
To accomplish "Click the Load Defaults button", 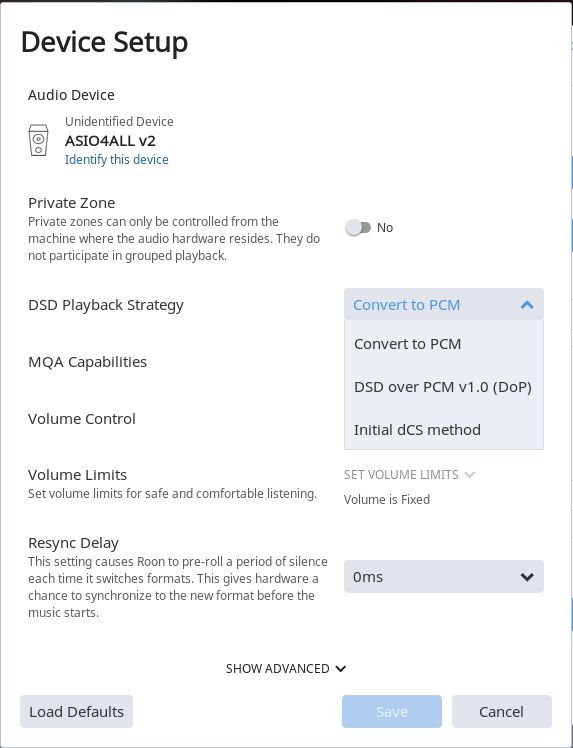I will (x=76, y=712).
